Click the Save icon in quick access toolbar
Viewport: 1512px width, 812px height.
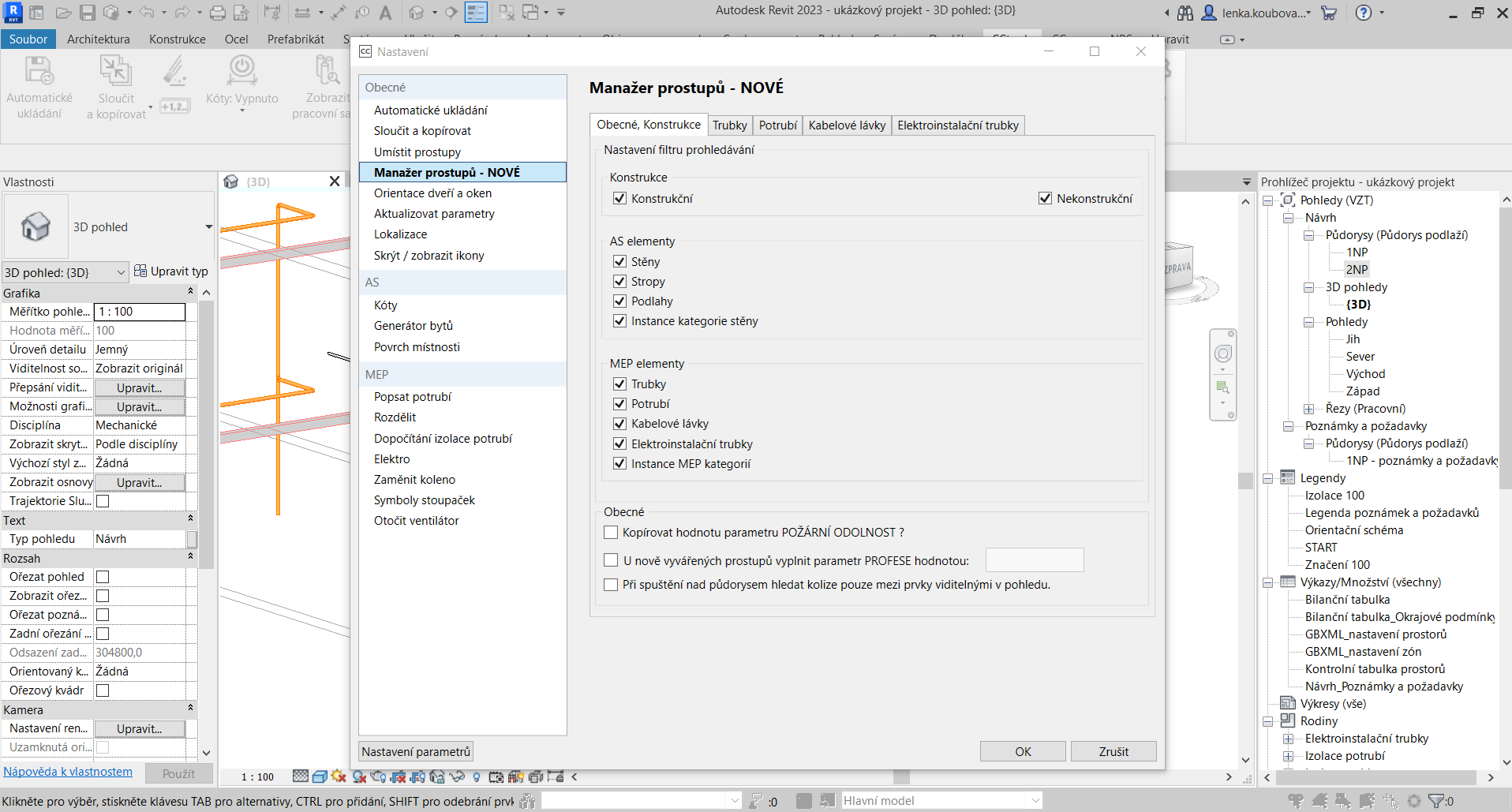[x=88, y=13]
